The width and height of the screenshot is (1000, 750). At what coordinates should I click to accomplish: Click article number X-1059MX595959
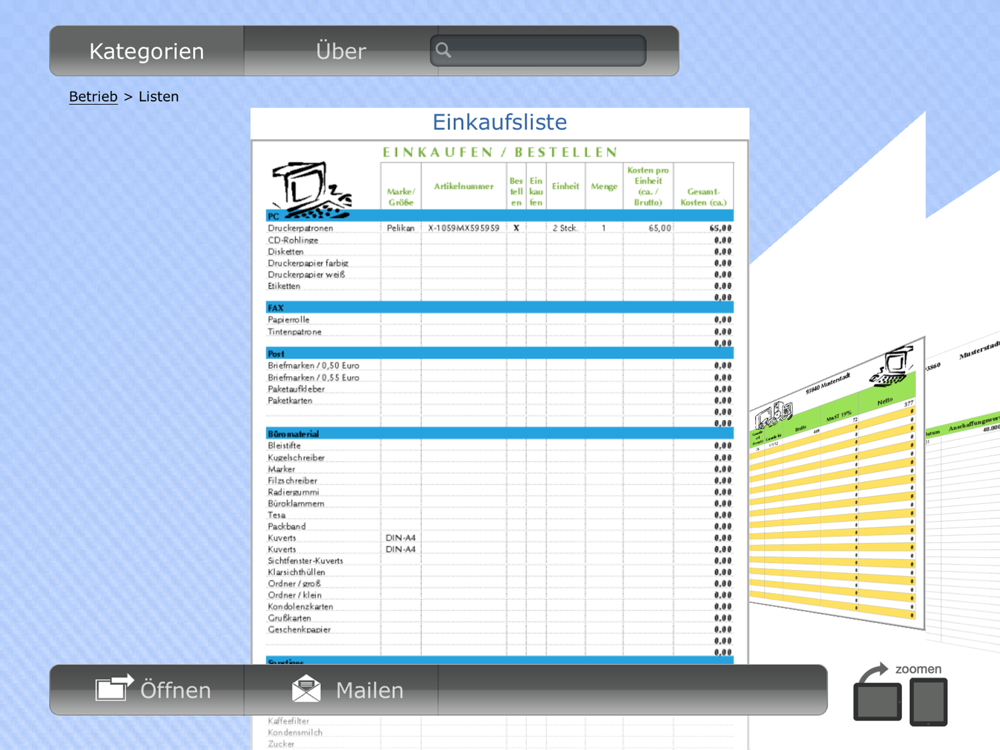(464, 228)
